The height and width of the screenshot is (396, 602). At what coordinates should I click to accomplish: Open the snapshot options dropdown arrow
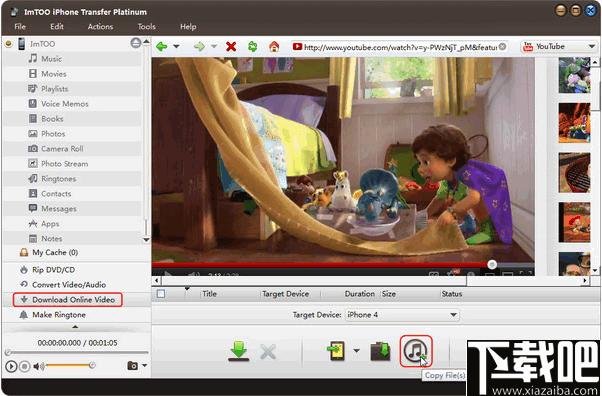(x=145, y=365)
